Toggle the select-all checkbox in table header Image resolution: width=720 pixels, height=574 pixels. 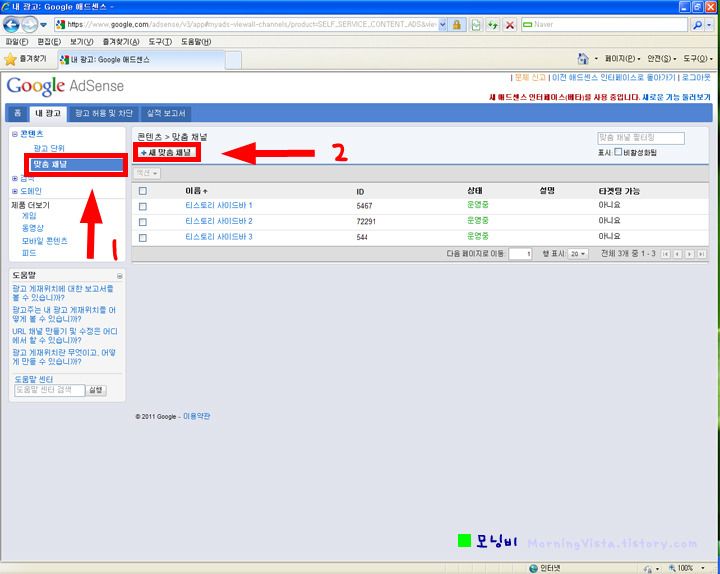(x=143, y=191)
